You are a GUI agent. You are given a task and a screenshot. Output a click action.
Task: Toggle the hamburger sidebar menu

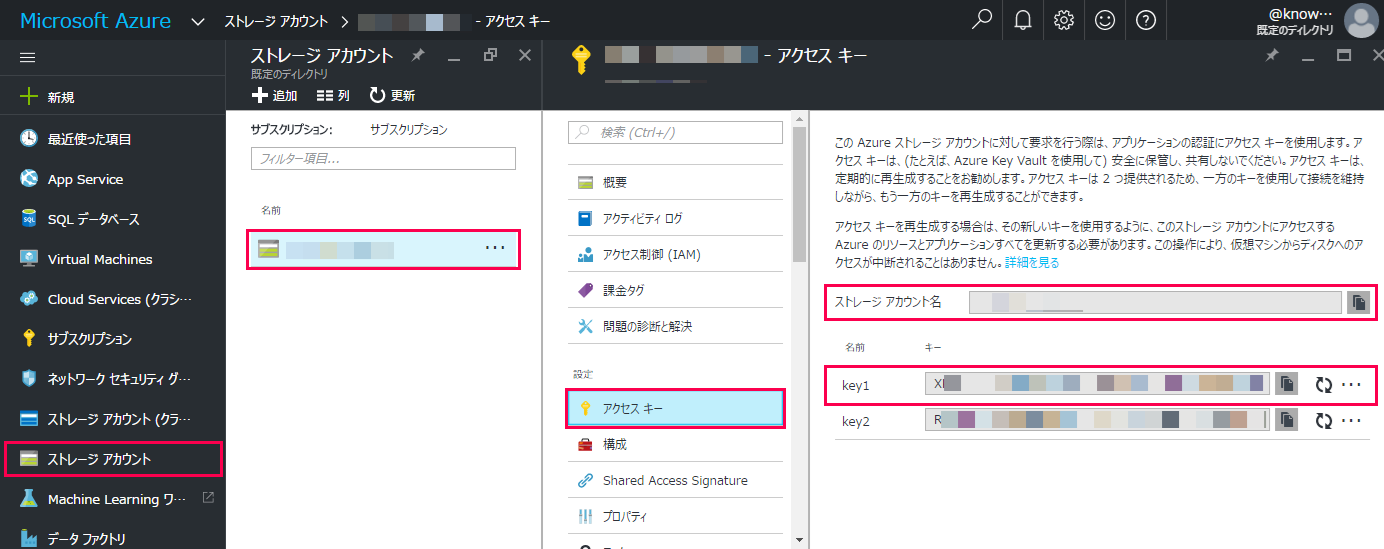tap(28, 58)
